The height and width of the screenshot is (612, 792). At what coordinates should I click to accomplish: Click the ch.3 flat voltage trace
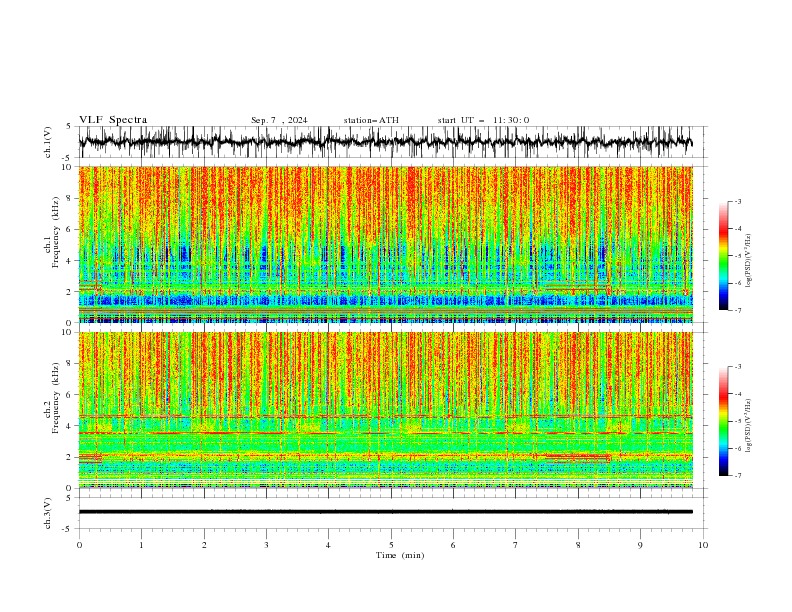tap(386, 512)
